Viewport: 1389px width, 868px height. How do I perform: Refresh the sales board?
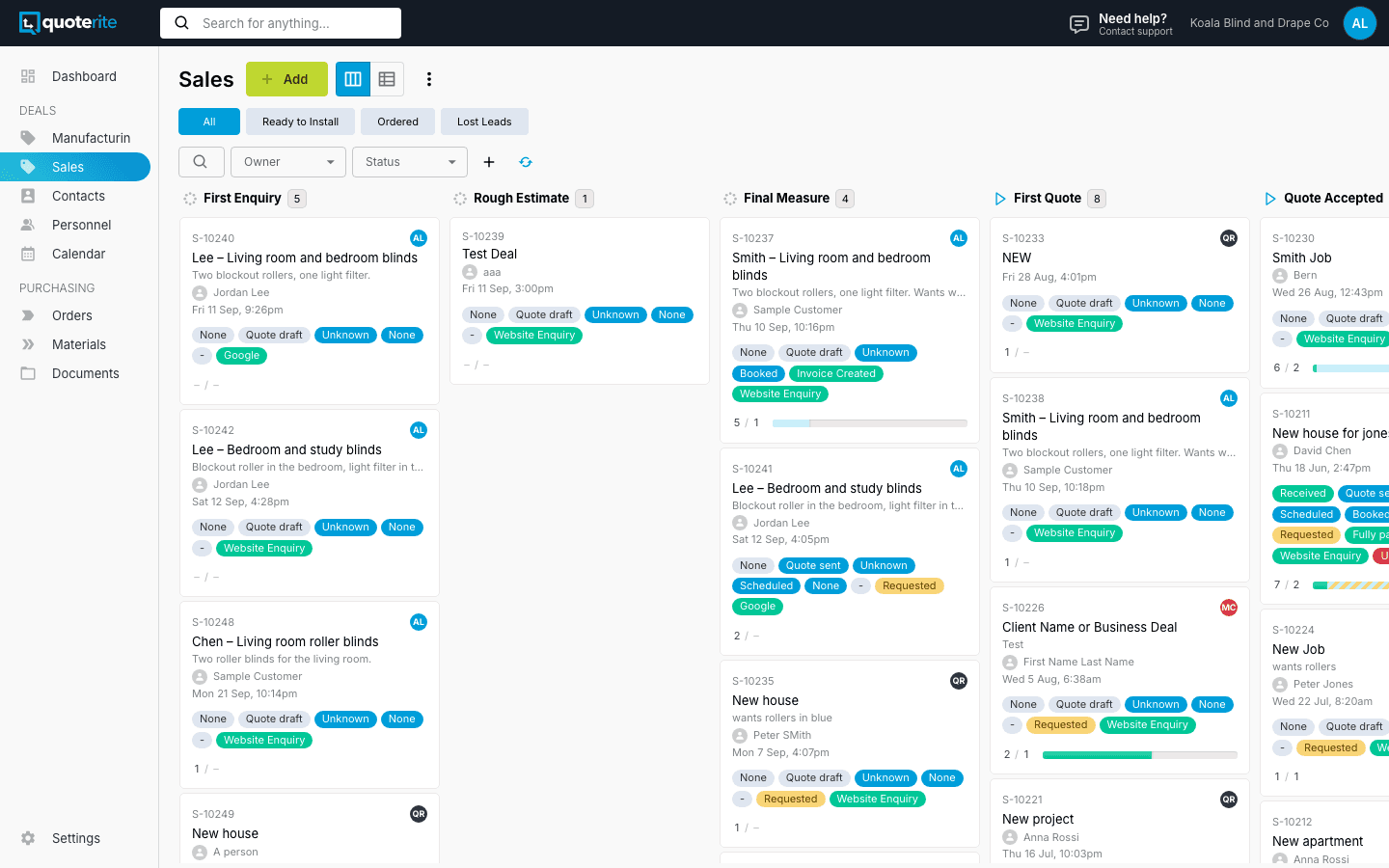coord(526,162)
